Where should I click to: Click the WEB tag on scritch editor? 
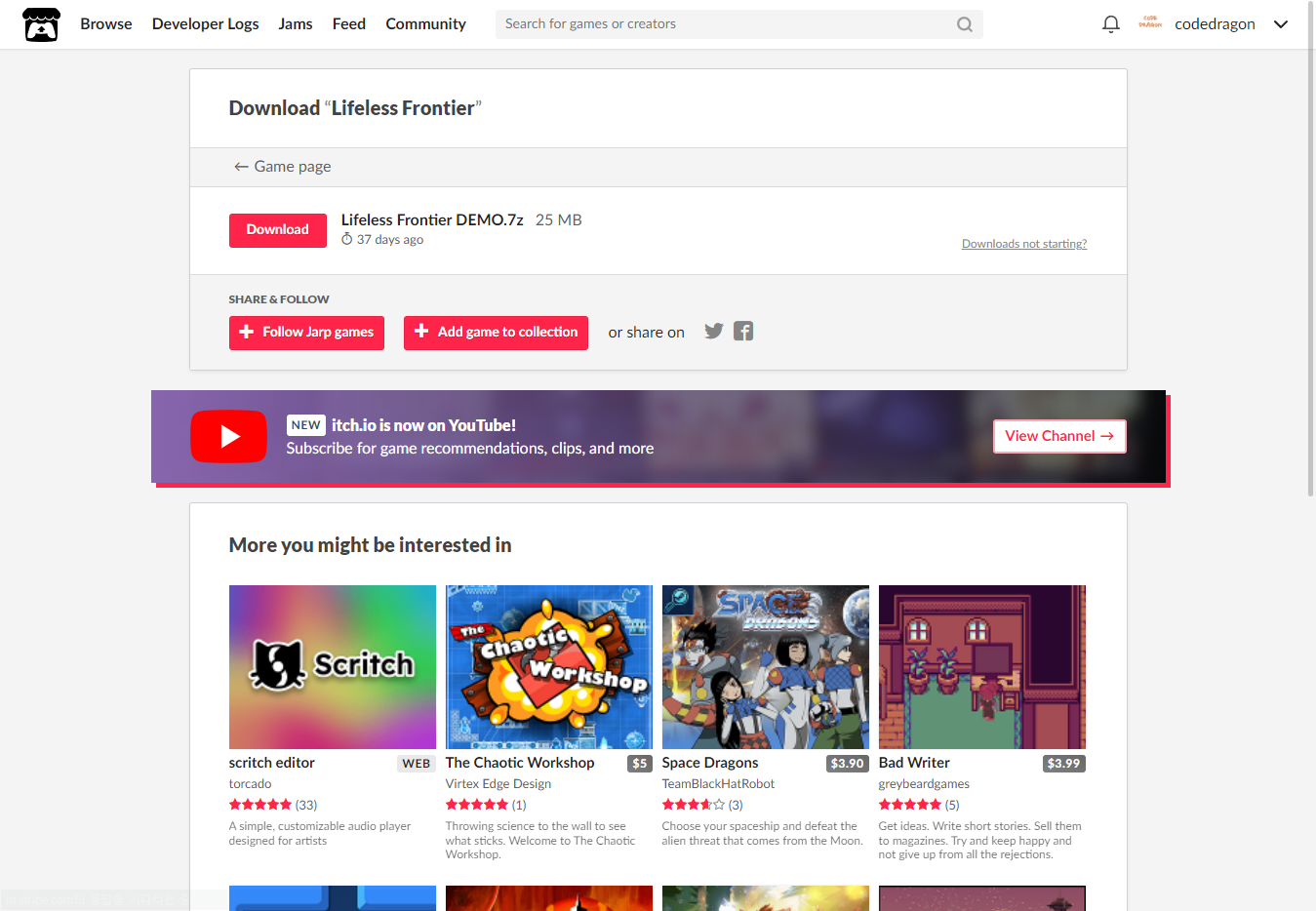[x=417, y=764]
